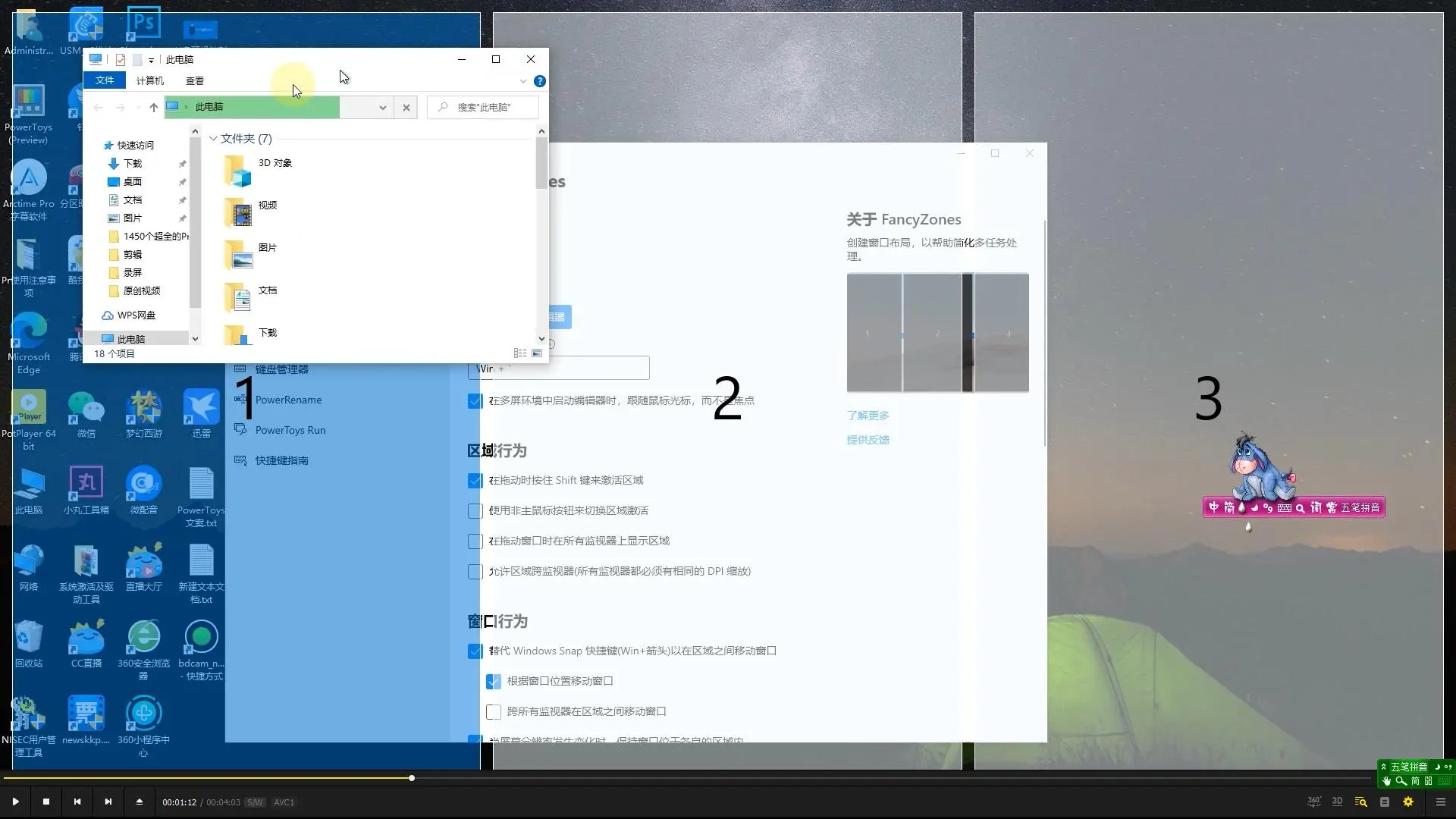This screenshot has width=1456, height=819.
Task: Click 提供反馈 feedback link in FancyZones
Action: click(x=867, y=440)
